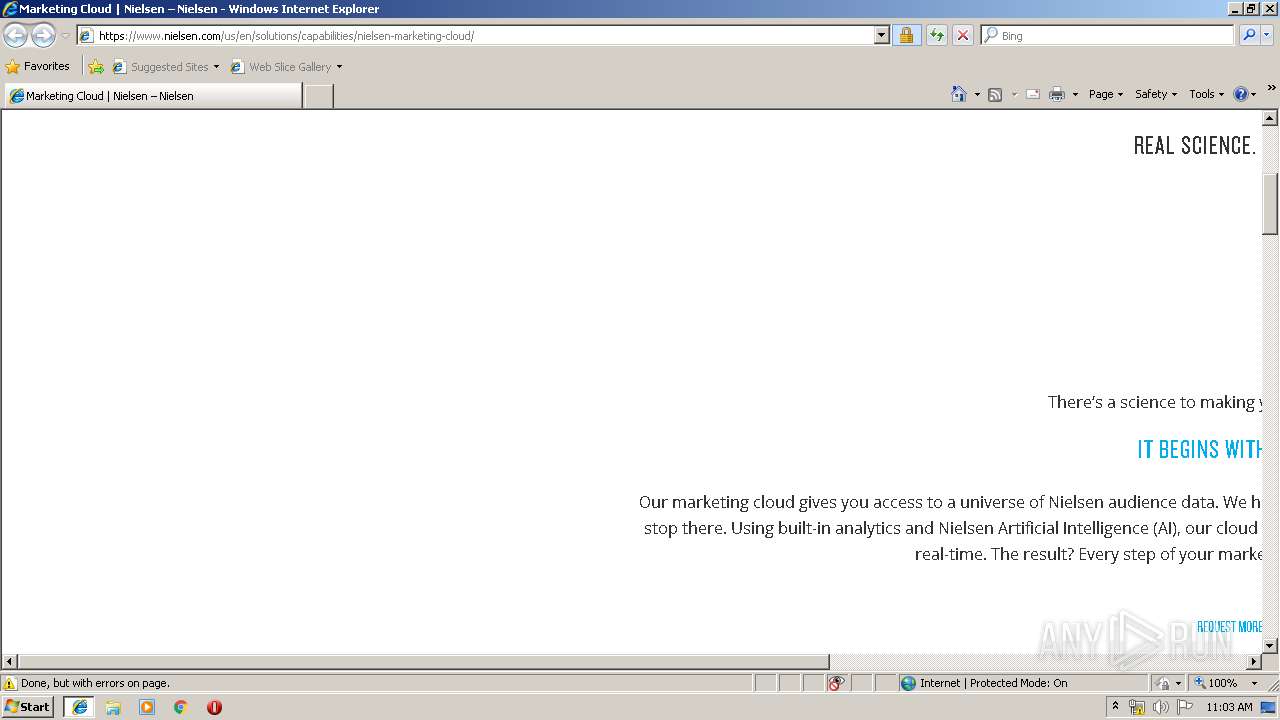
Task: Open the RSS feeds icon
Action: coord(995,94)
